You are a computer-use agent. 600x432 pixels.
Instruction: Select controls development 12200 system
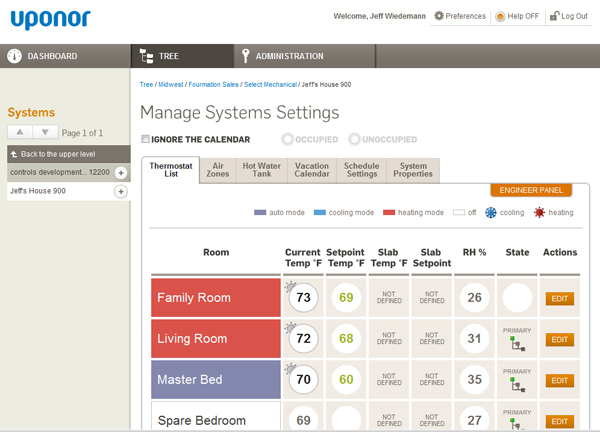pyautogui.click(x=60, y=172)
